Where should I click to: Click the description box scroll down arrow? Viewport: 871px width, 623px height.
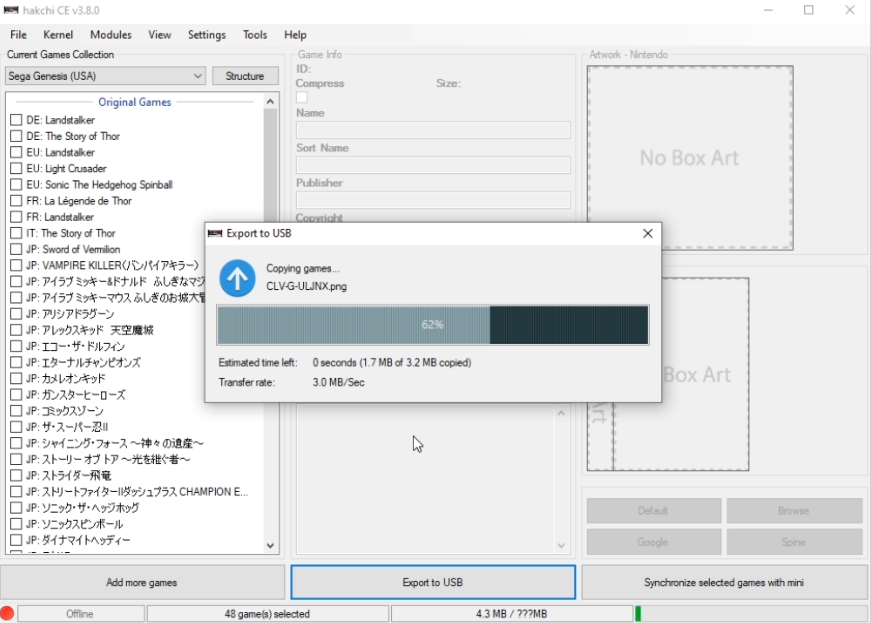pyautogui.click(x=561, y=546)
